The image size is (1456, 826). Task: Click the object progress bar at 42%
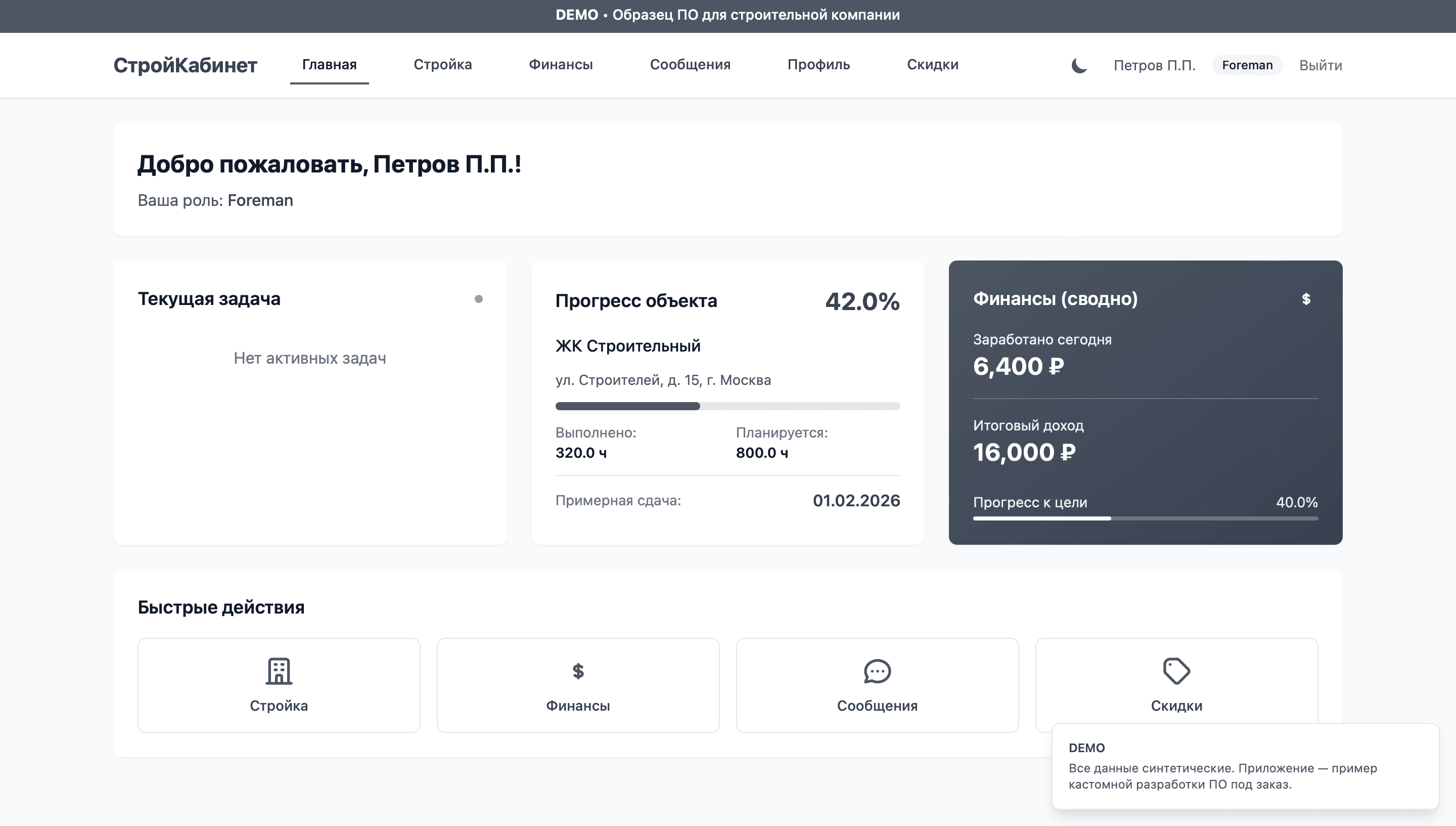pos(727,406)
